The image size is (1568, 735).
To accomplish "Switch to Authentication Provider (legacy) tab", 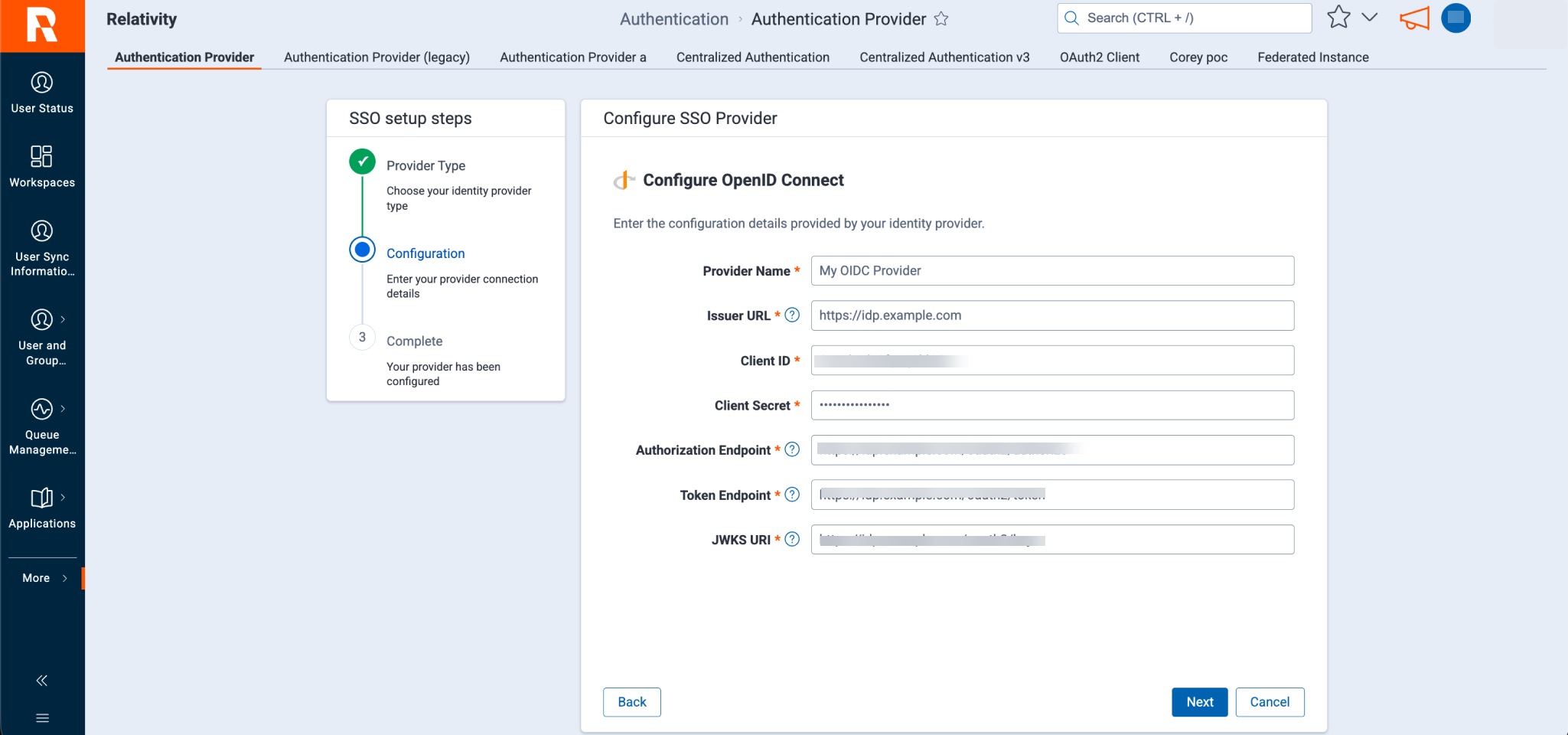I will [x=377, y=57].
